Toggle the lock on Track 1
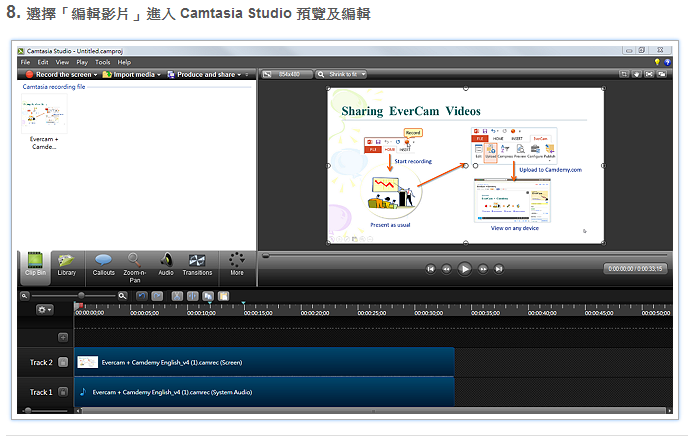 point(63,392)
